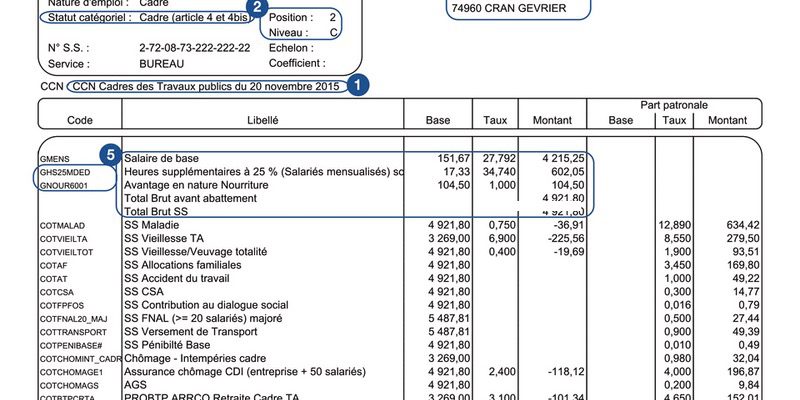Select amount 602,05
Screen dimensions: 800x400
point(568,171)
